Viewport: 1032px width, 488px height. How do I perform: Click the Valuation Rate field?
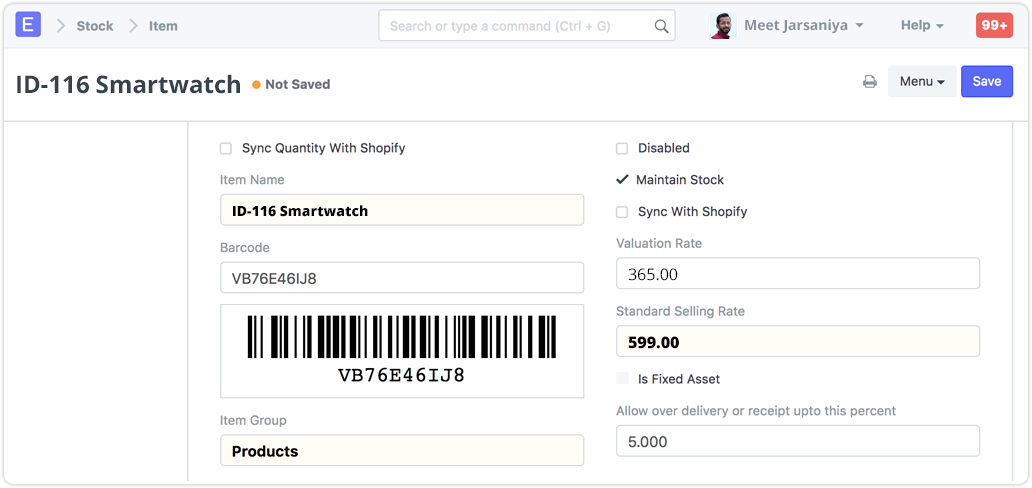[x=798, y=273]
